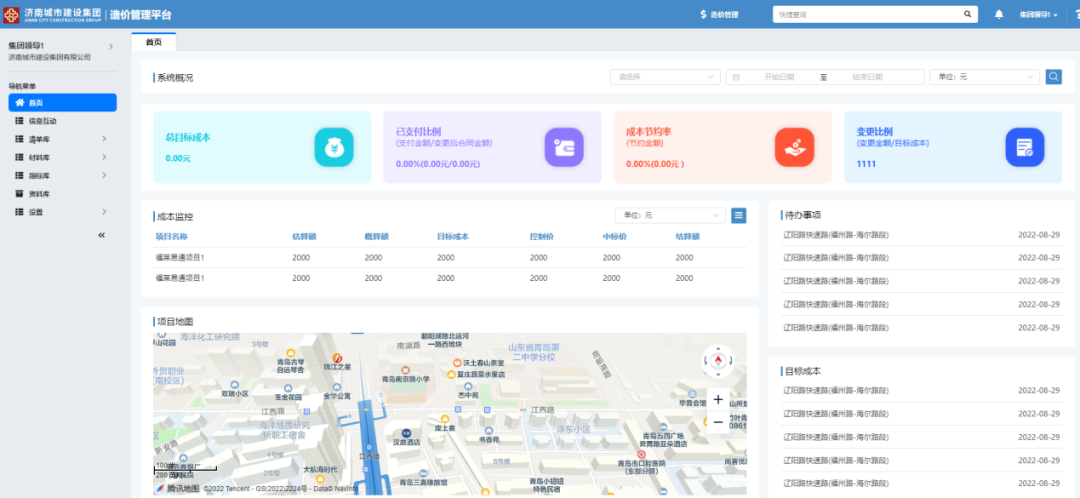Click the notification bell icon
This screenshot has height=498, width=1080.
[999, 15]
